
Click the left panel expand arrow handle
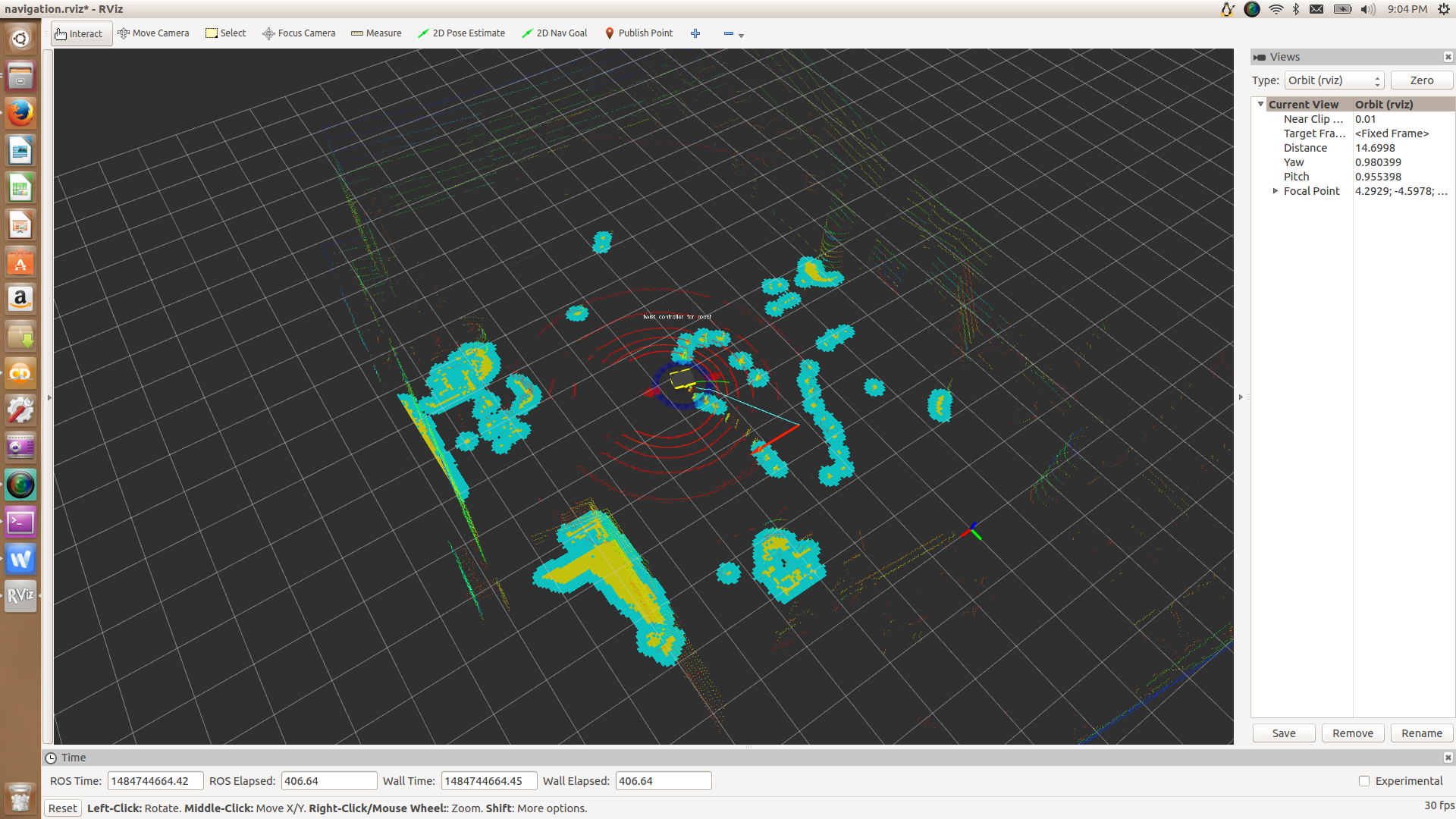click(49, 397)
